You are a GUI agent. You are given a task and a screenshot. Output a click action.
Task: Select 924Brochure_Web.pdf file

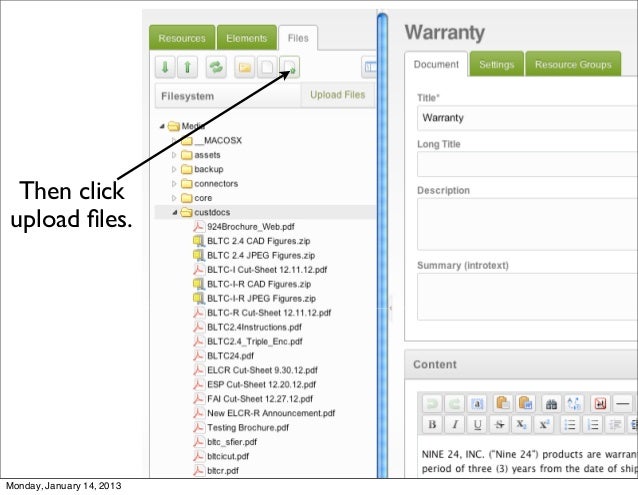click(x=251, y=227)
